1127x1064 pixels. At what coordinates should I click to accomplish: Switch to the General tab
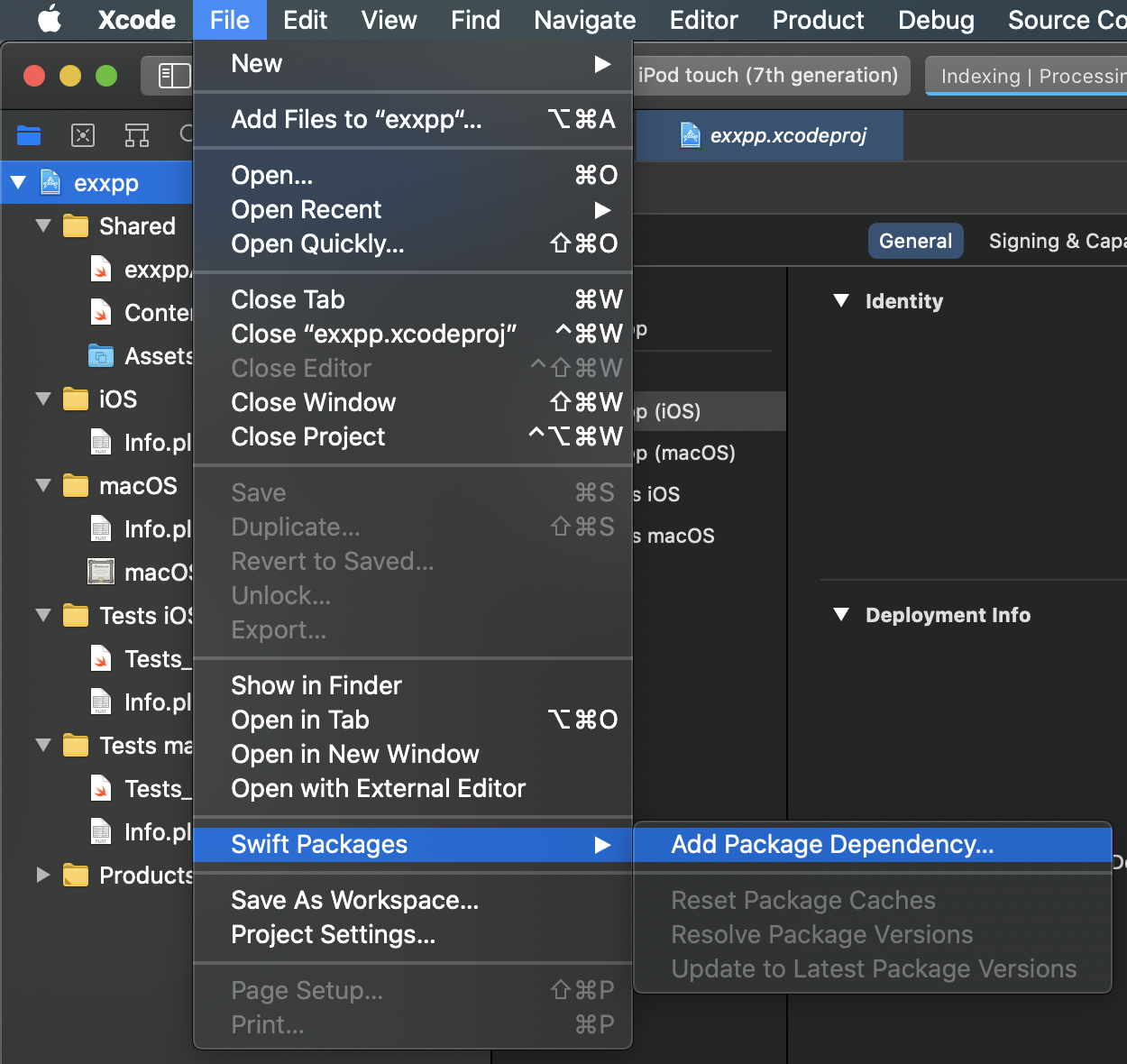(915, 241)
